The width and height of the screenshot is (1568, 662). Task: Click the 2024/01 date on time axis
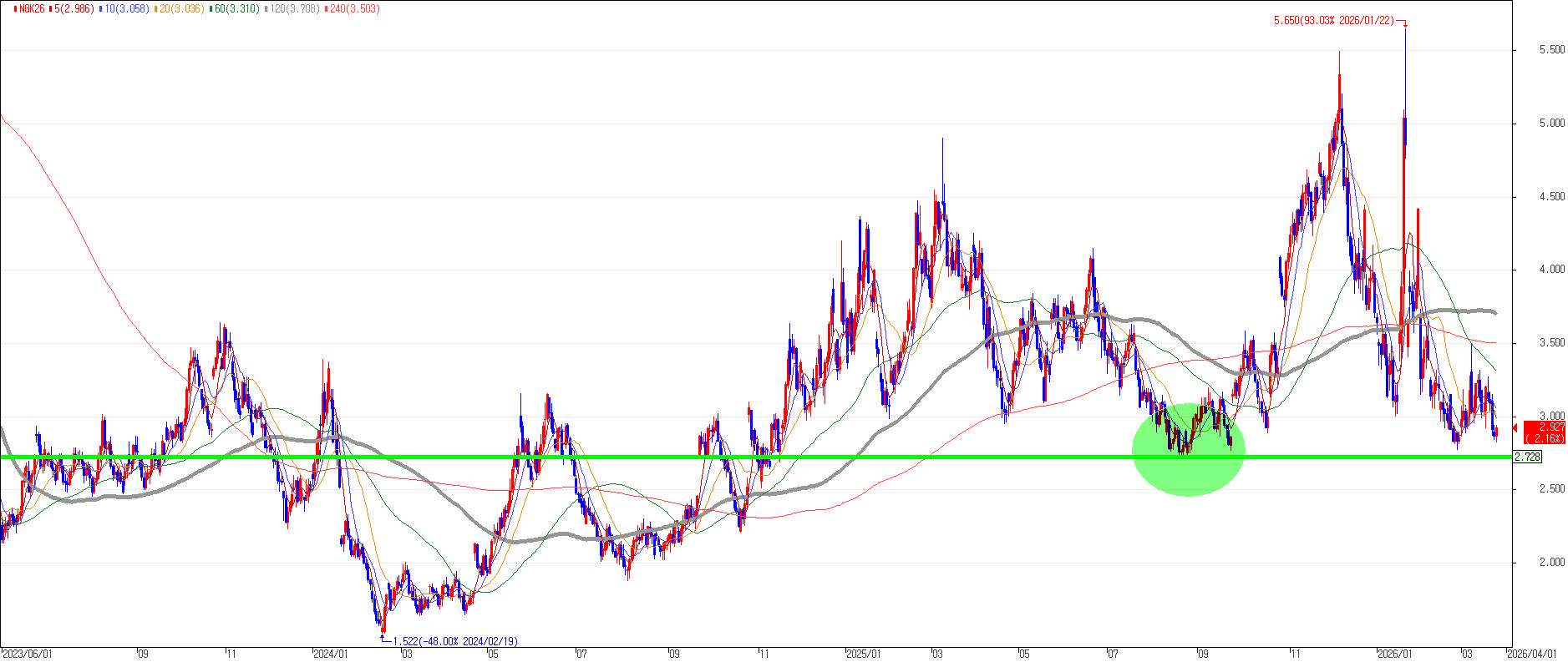pos(330,654)
